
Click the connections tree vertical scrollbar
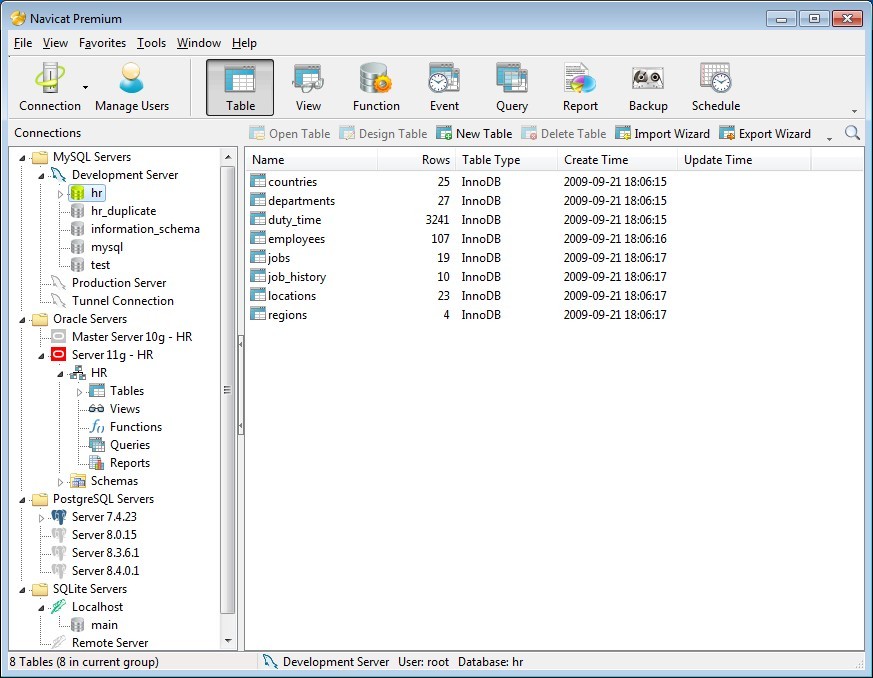pos(227,390)
